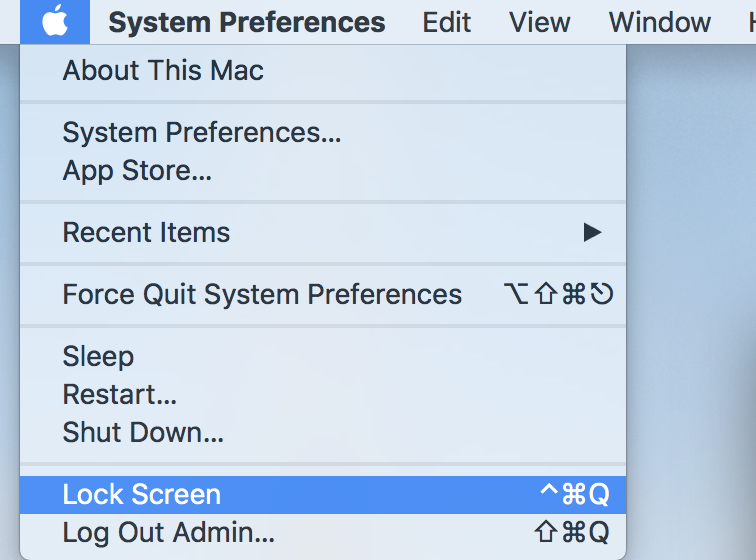This screenshot has width=756, height=560.
Task: Click the Lock Screen shortcut key symbols
Action: [x=575, y=494]
